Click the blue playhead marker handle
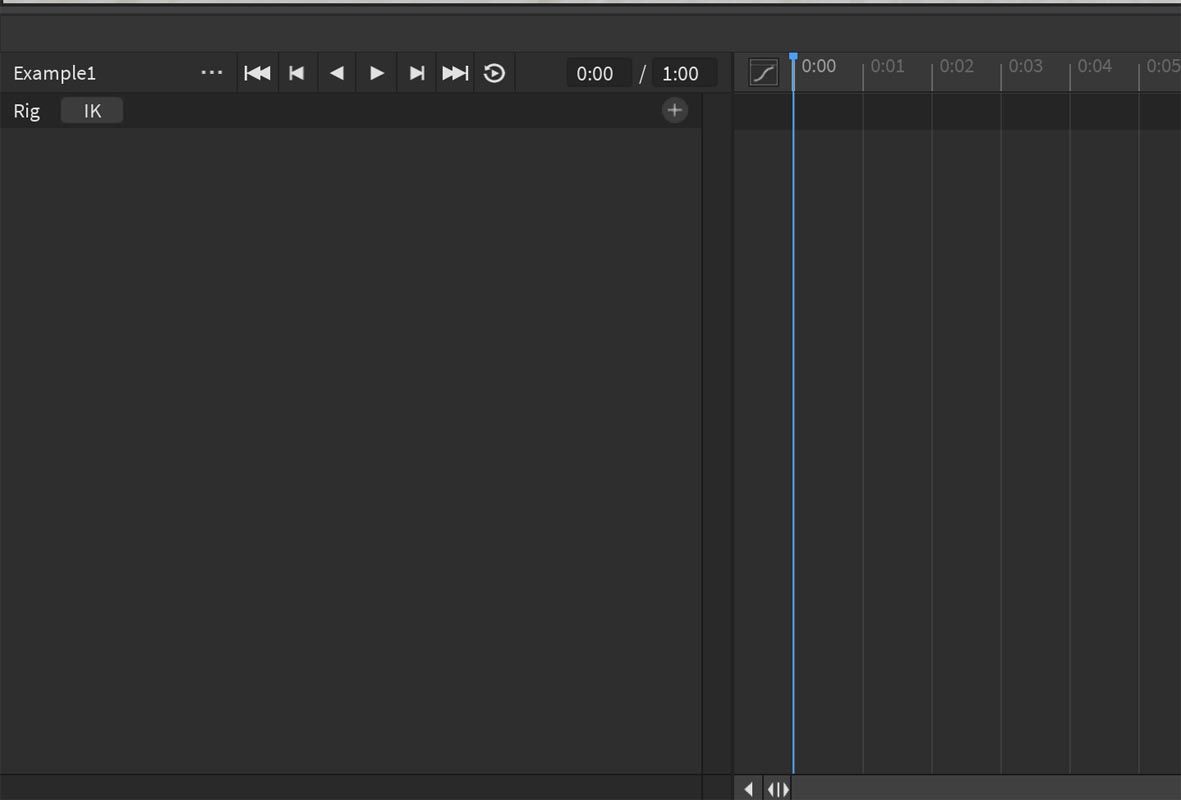 tap(793, 57)
